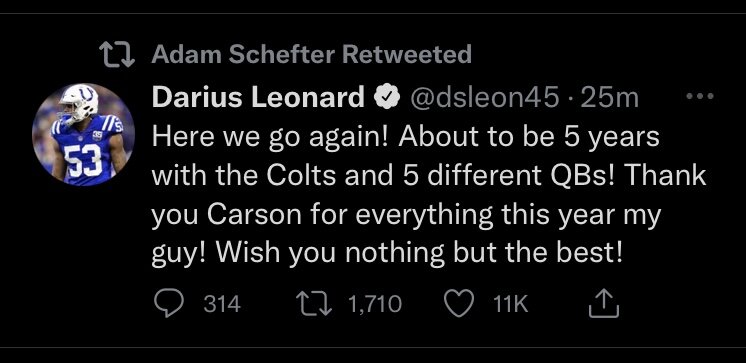746x363 pixels.
Task: Click the number 53 jersey in the avatar
Action: (82, 160)
